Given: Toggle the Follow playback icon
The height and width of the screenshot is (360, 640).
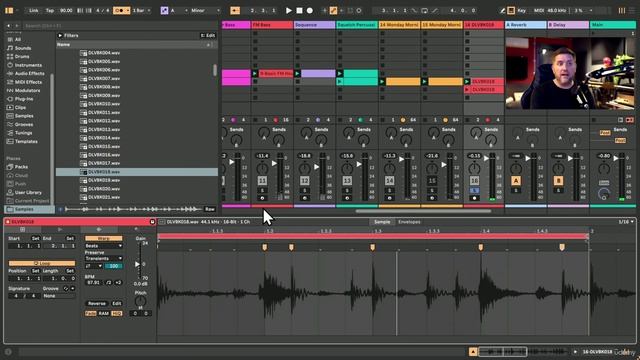Looking at the screenshot, I should tap(235, 10).
